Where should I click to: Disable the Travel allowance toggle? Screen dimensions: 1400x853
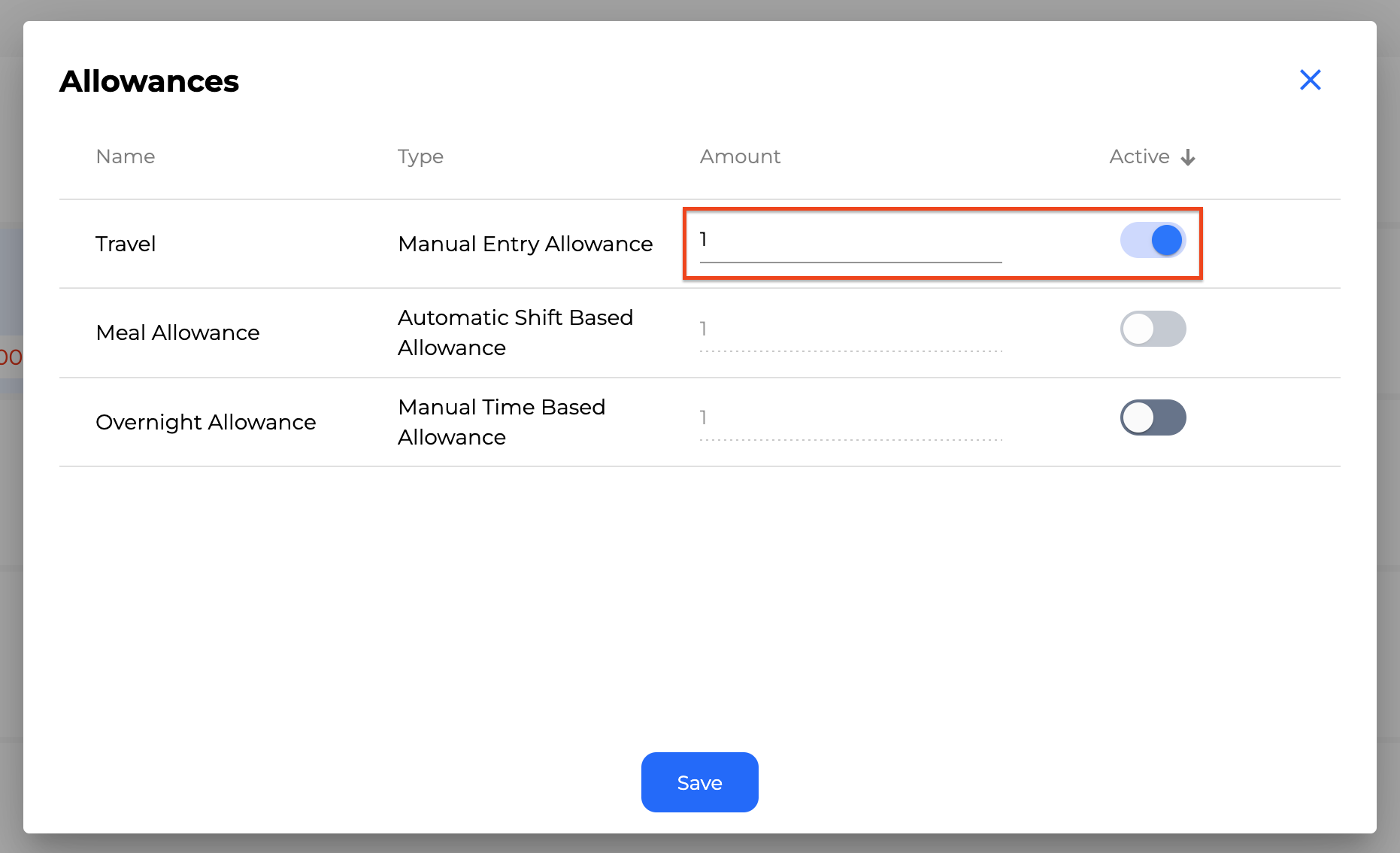[x=1153, y=241]
